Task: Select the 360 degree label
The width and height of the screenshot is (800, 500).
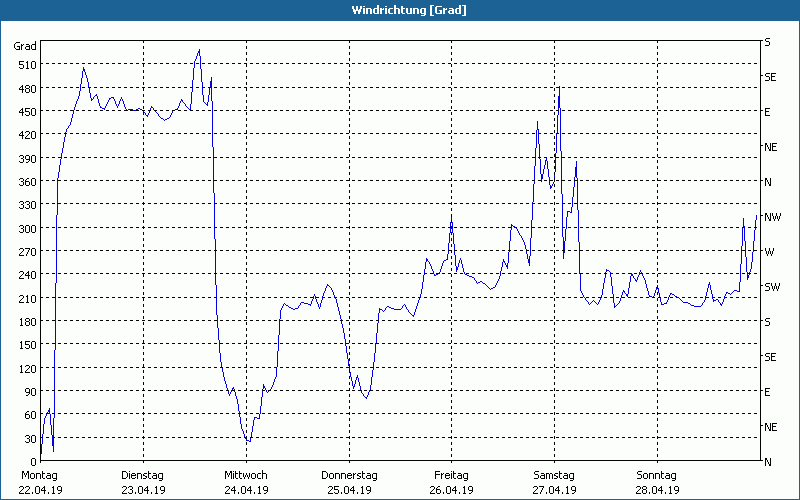Action: (27, 182)
